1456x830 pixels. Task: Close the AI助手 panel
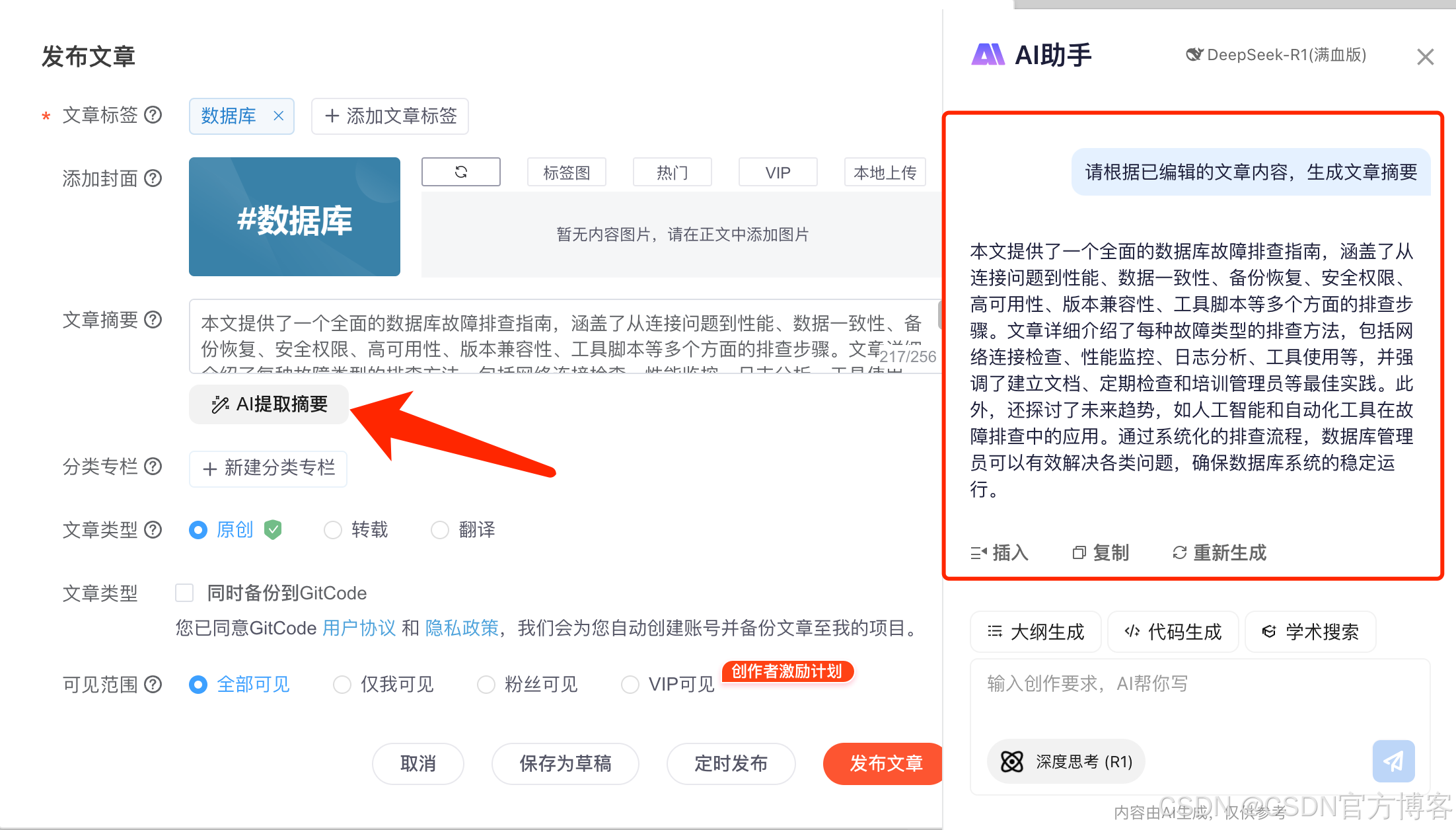1425,57
